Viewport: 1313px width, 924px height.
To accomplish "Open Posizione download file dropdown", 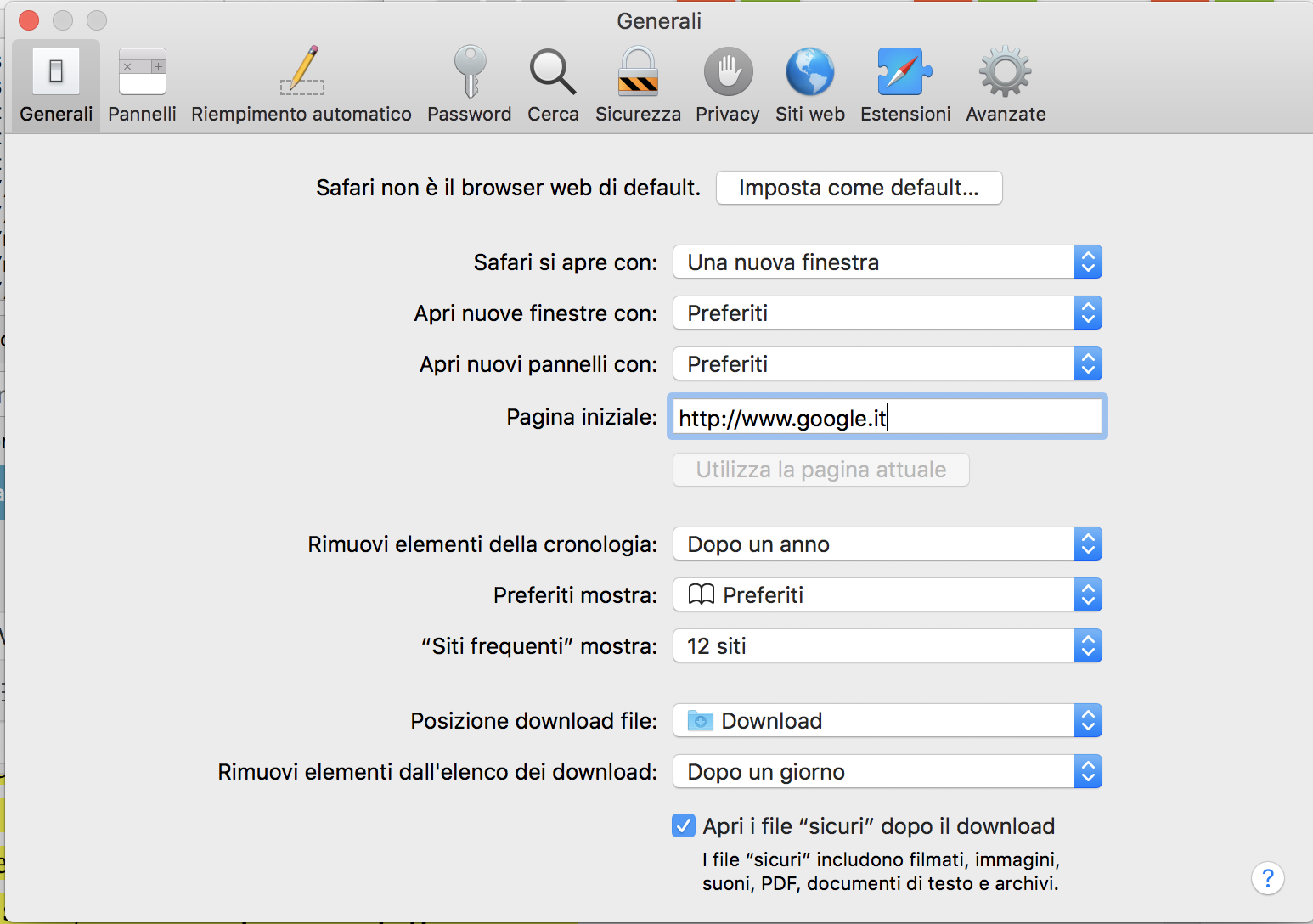I will click(x=888, y=721).
